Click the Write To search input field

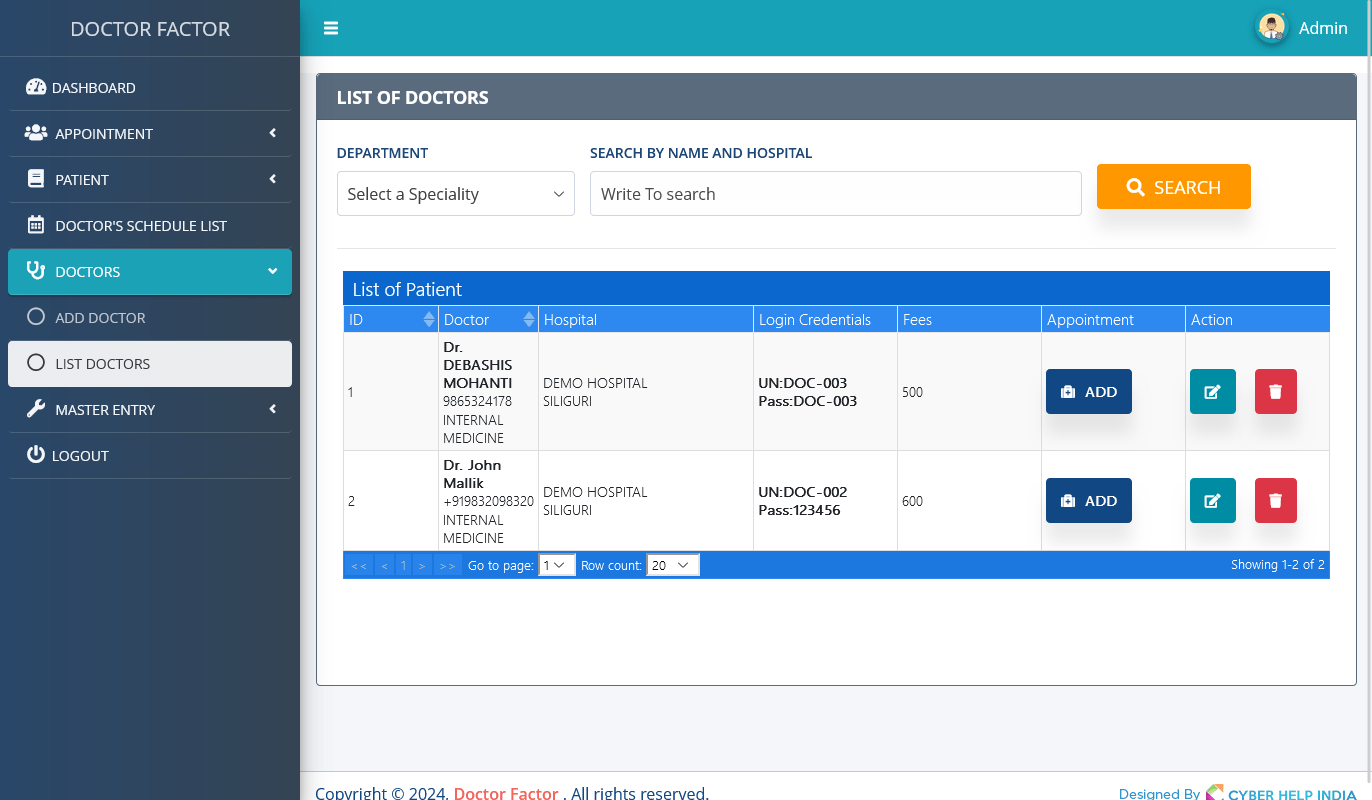tap(835, 194)
